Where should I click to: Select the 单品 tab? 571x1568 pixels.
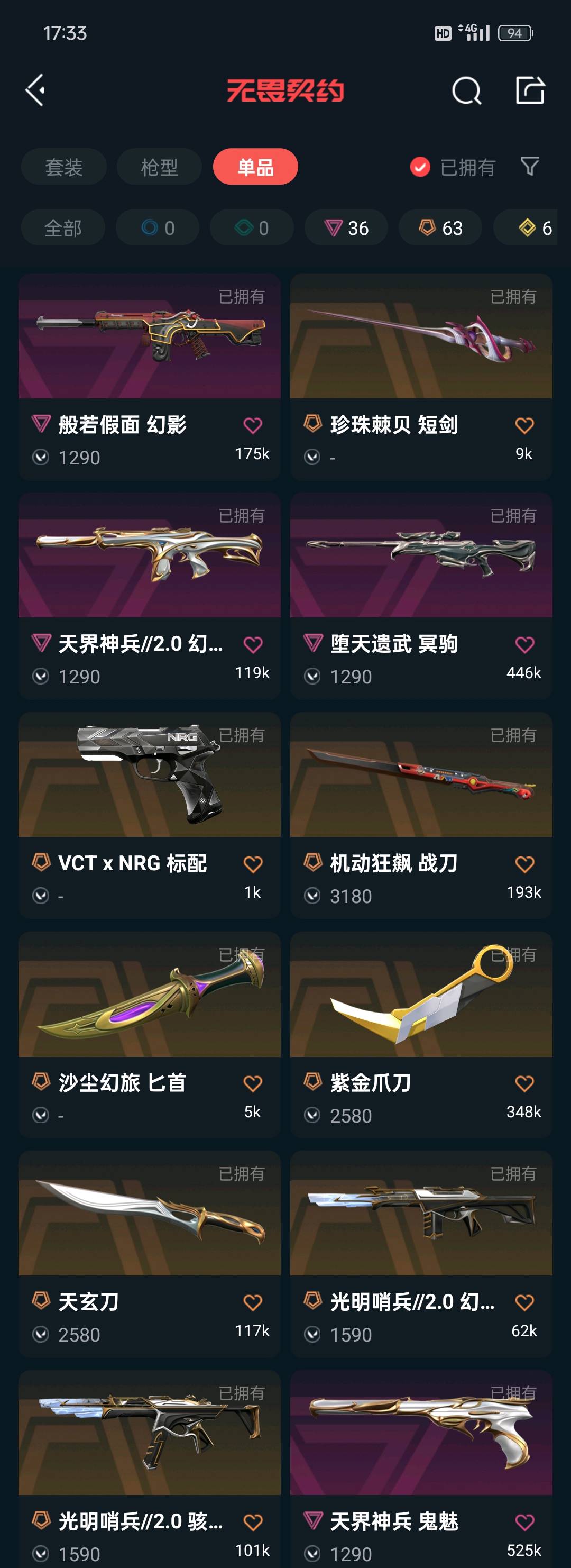pos(255,167)
